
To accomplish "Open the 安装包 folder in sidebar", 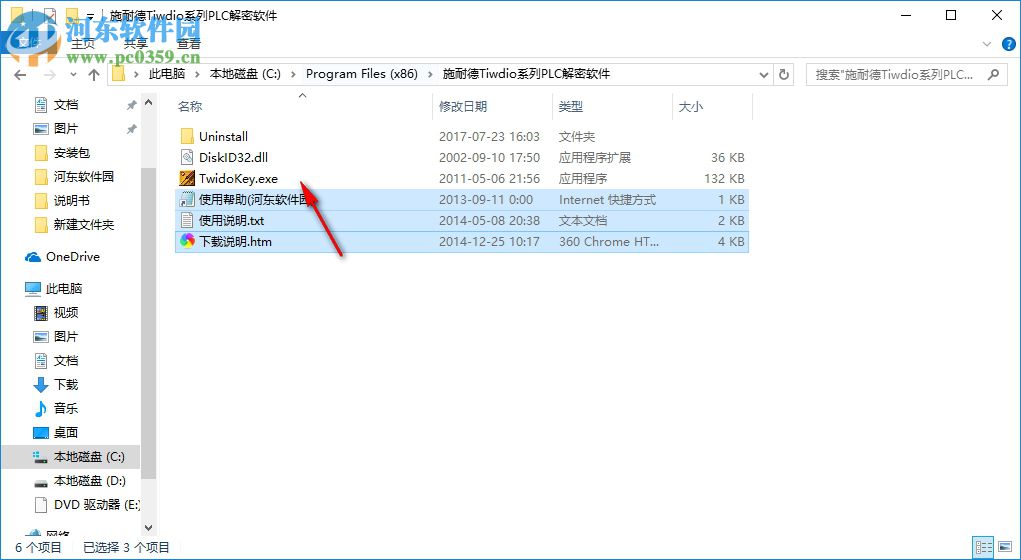I will pos(72,153).
